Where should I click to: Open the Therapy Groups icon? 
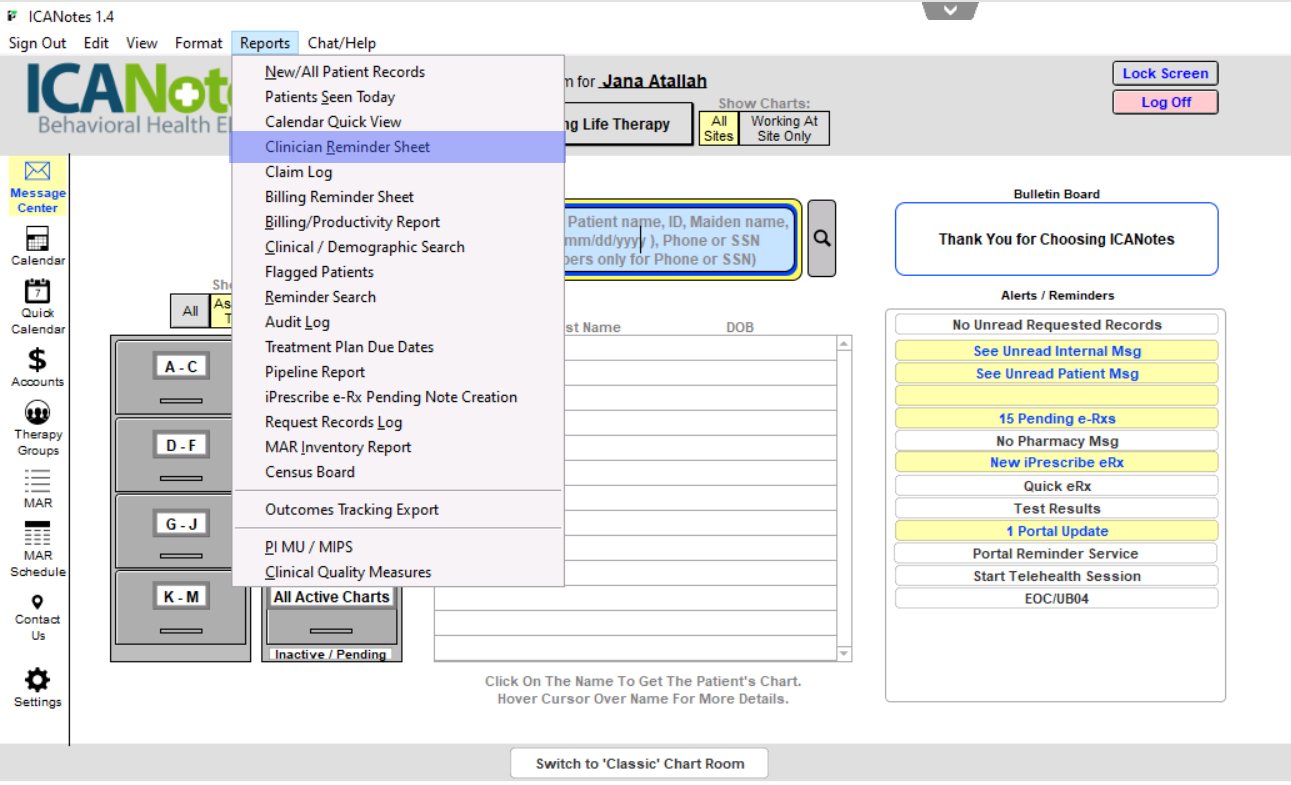pos(37,412)
